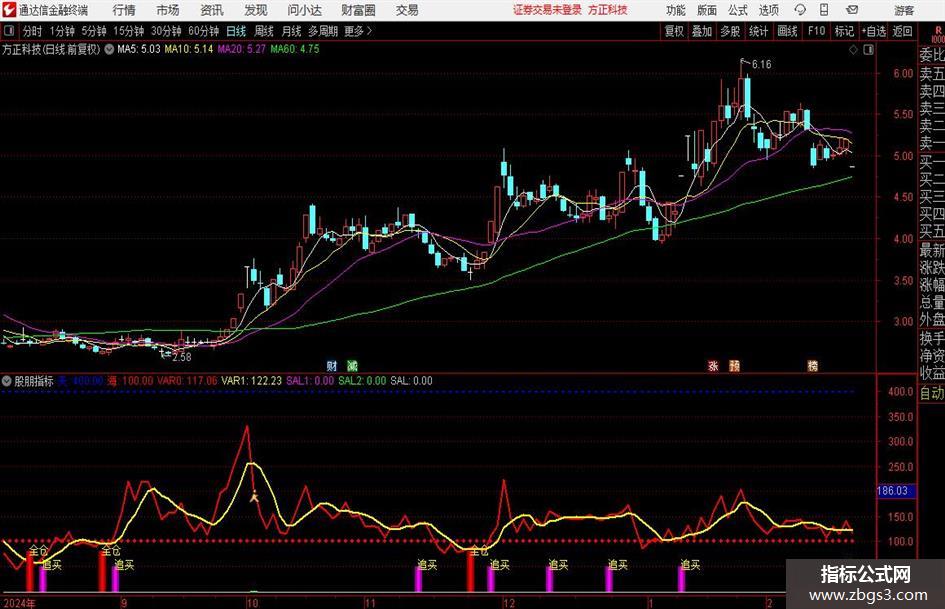
Task: Open the 选项 options menu
Action: point(768,10)
